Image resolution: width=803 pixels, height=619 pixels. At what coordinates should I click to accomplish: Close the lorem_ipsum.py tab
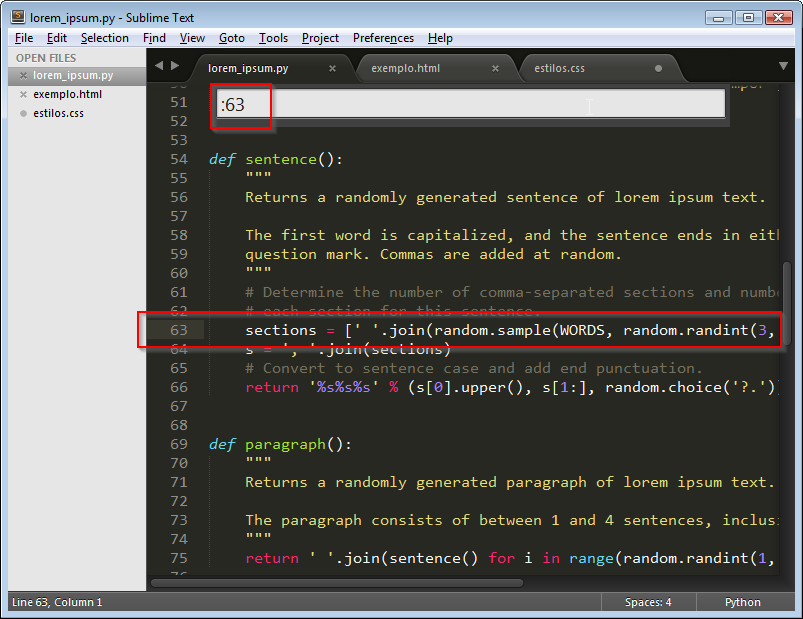(x=333, y=69)
